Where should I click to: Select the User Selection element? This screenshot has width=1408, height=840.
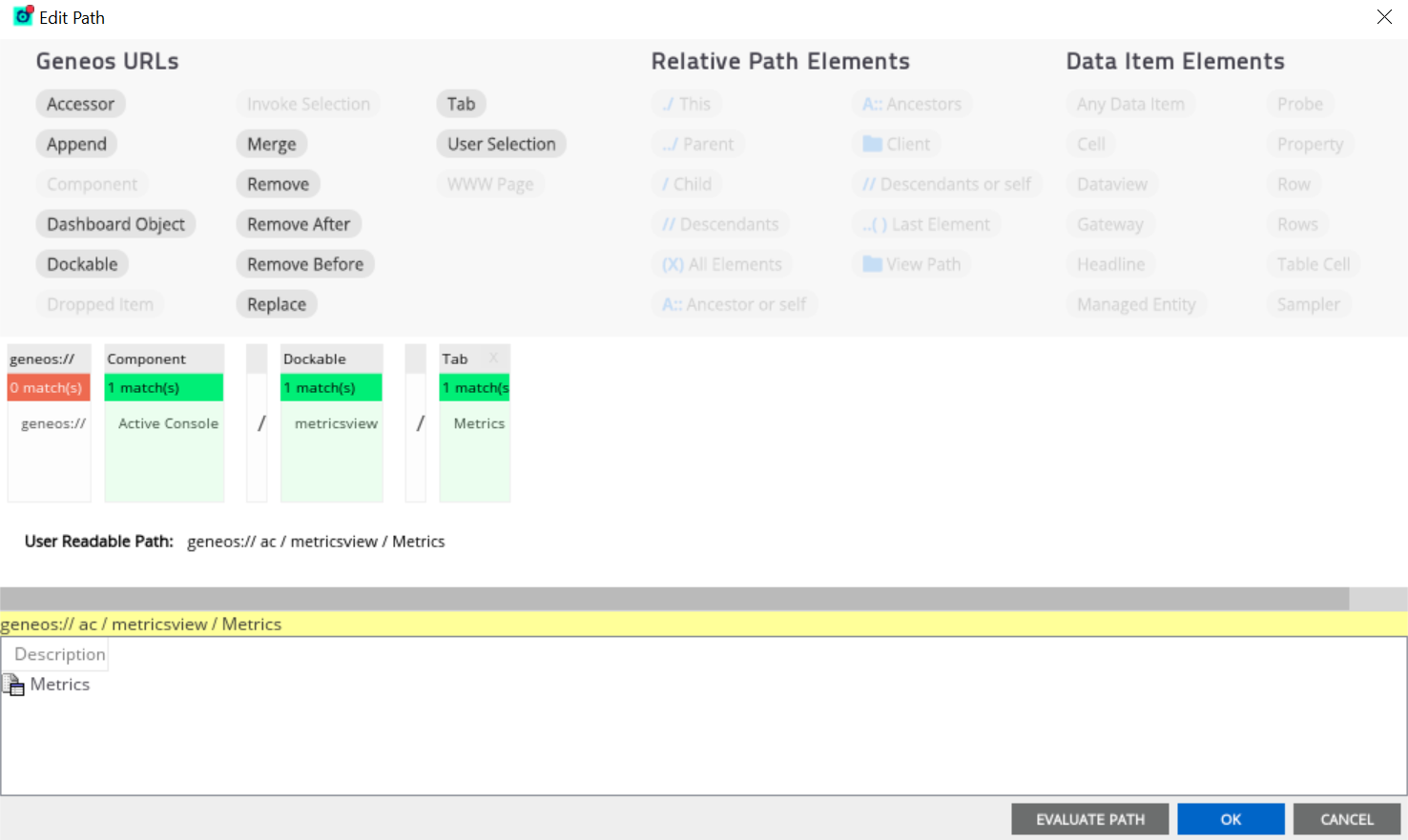tap(501, 144)
